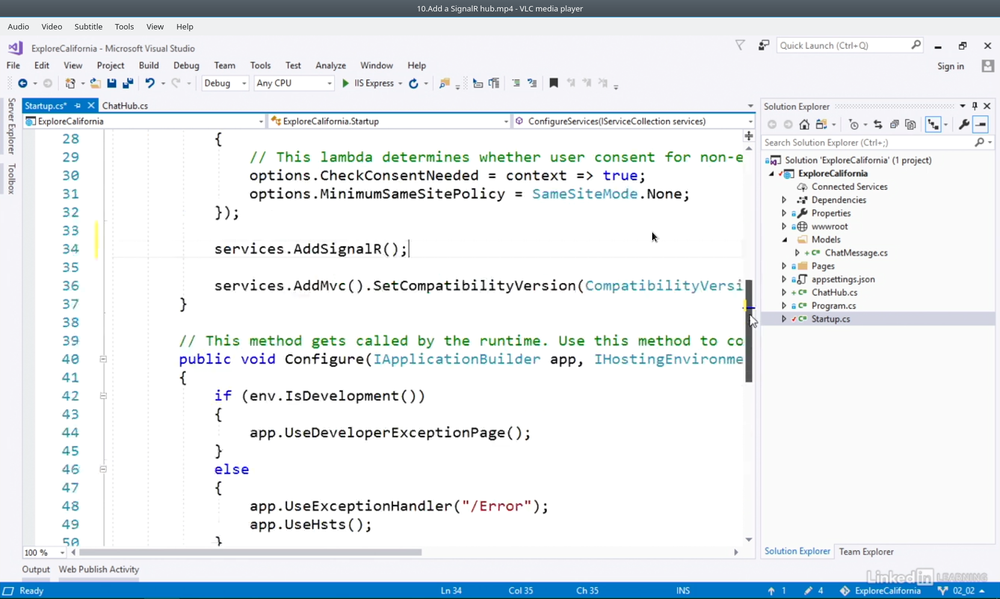Click Pending Changes Filter clock icon
Viewport: 1000px width, 599px height.
[x=853, y=125]
